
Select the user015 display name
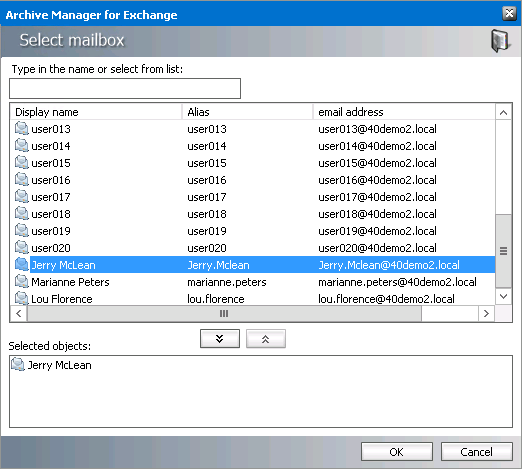click(x=51, y=163)
